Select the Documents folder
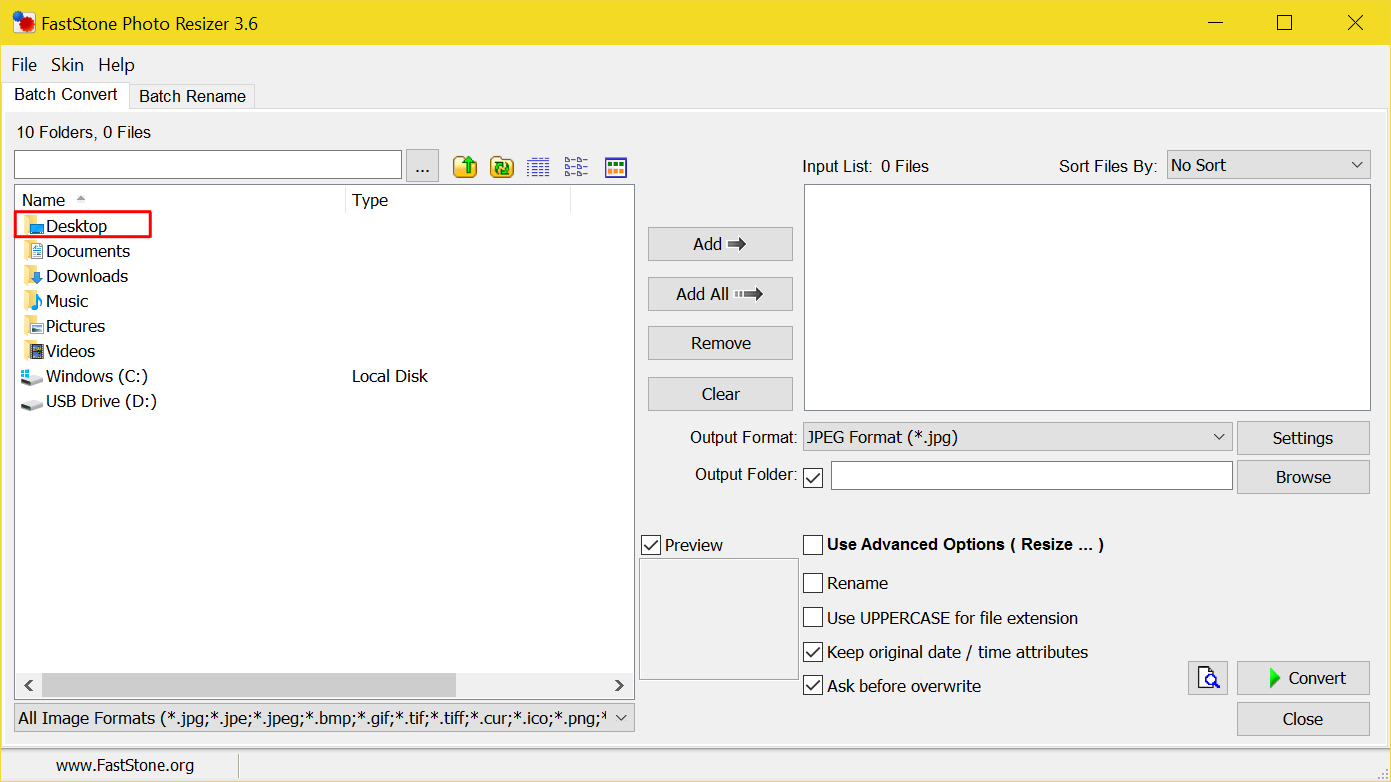 coord(77,251)
